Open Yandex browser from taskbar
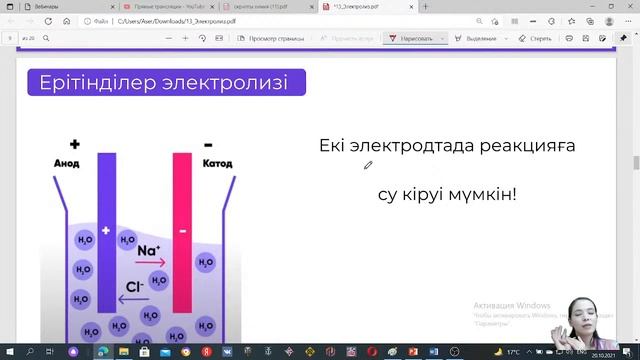The width and height of the screenshot is (640, 360). [207, 351]
